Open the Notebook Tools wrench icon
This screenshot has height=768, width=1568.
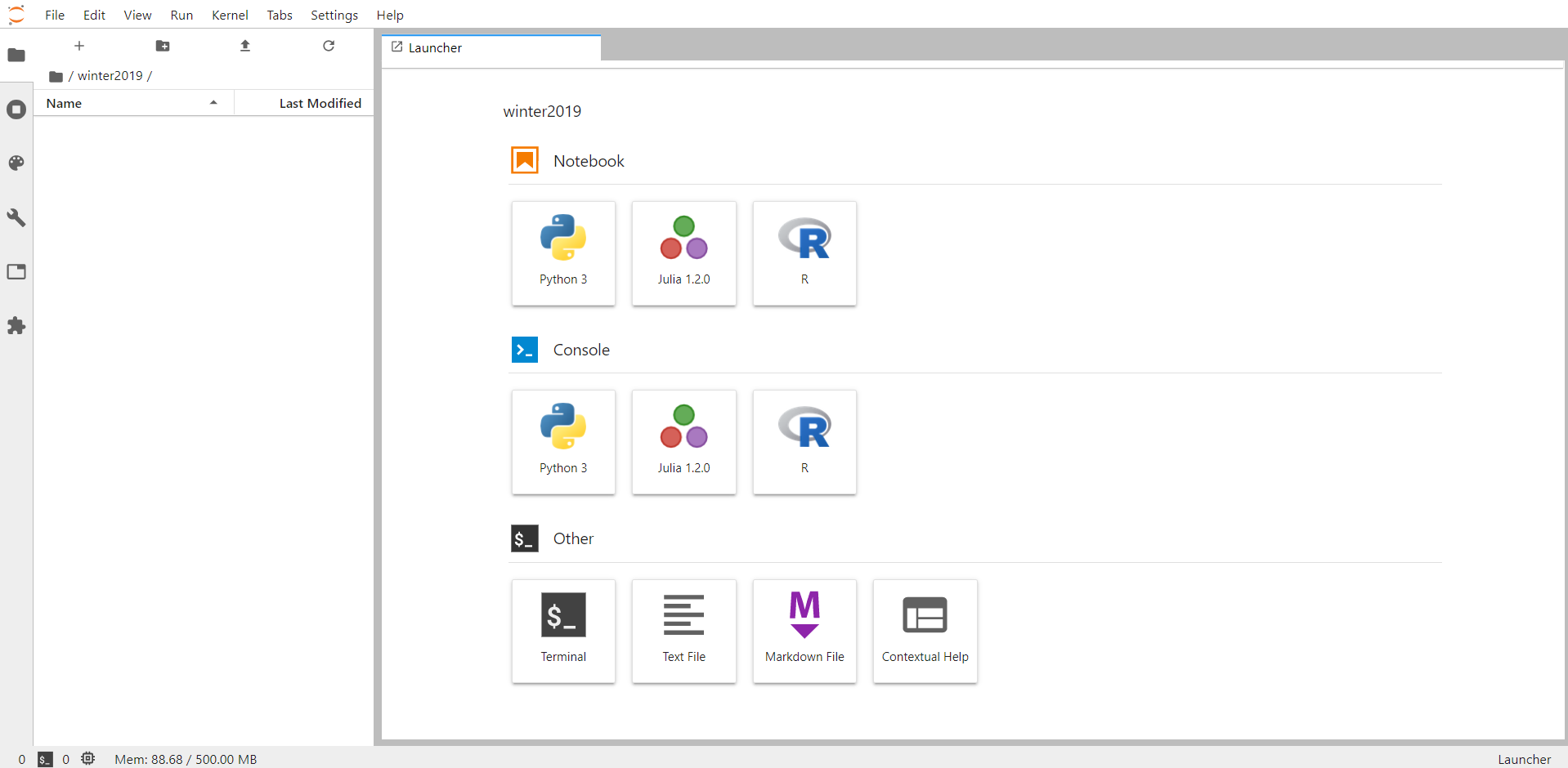(x=16, y=217)
